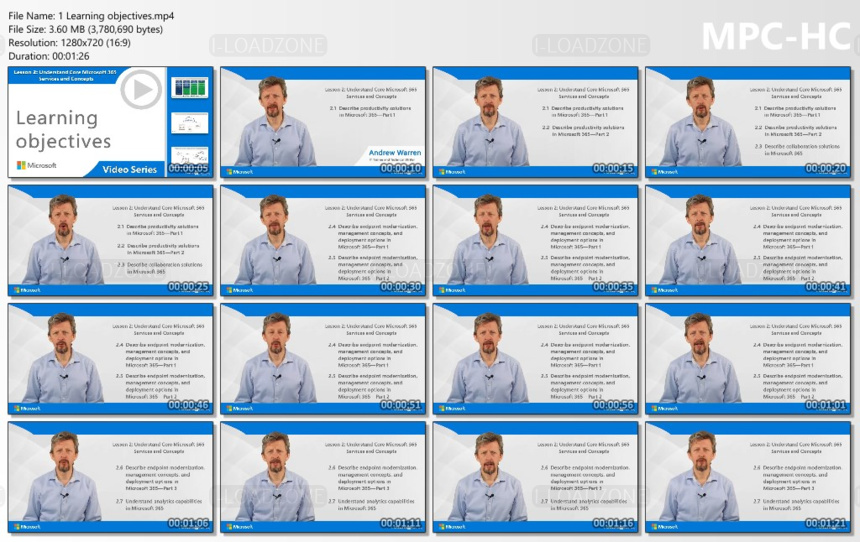Select the thumbnail stamped 00:01:01

point(748,359)
